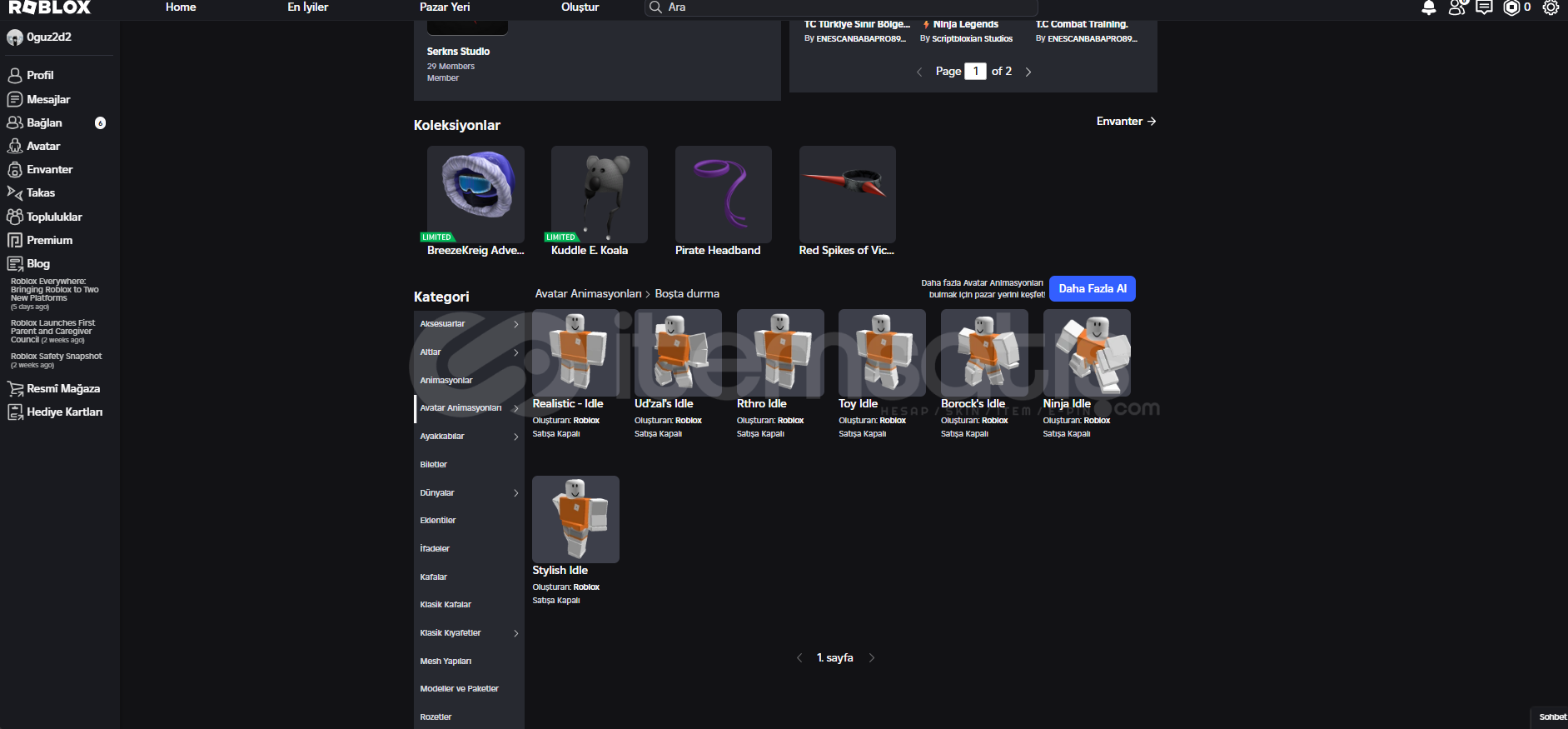
Task: Expand the Ayakkabılar category
Action: (469, 437)
